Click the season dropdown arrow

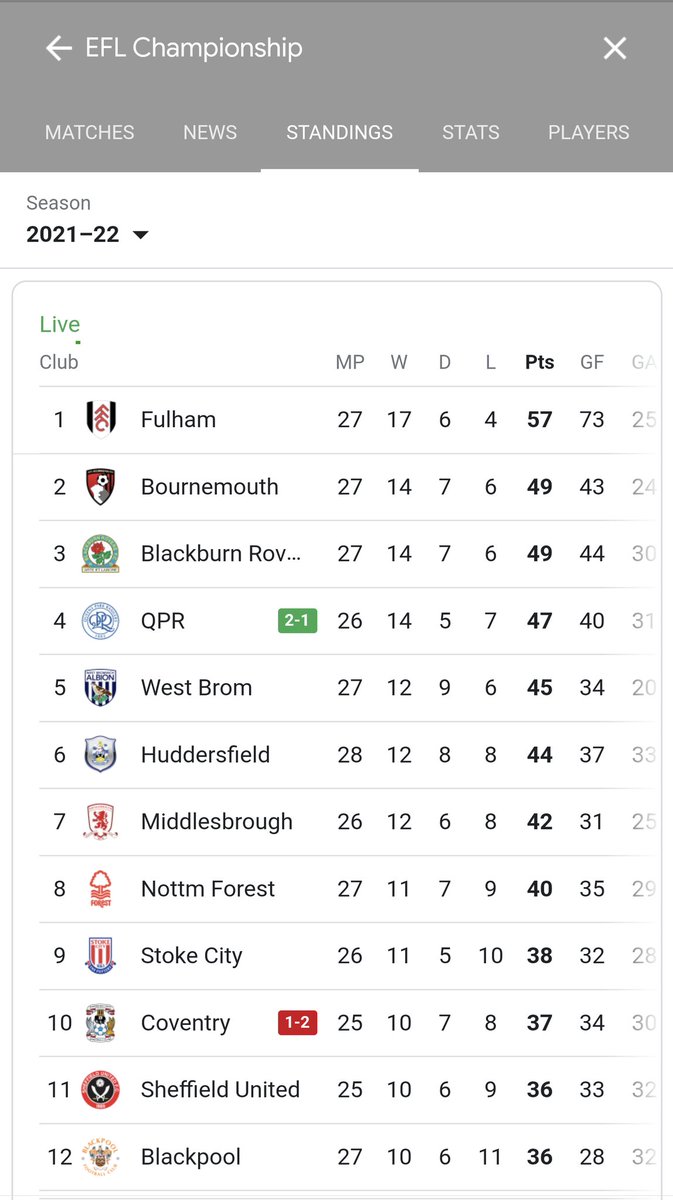(140, 235)
